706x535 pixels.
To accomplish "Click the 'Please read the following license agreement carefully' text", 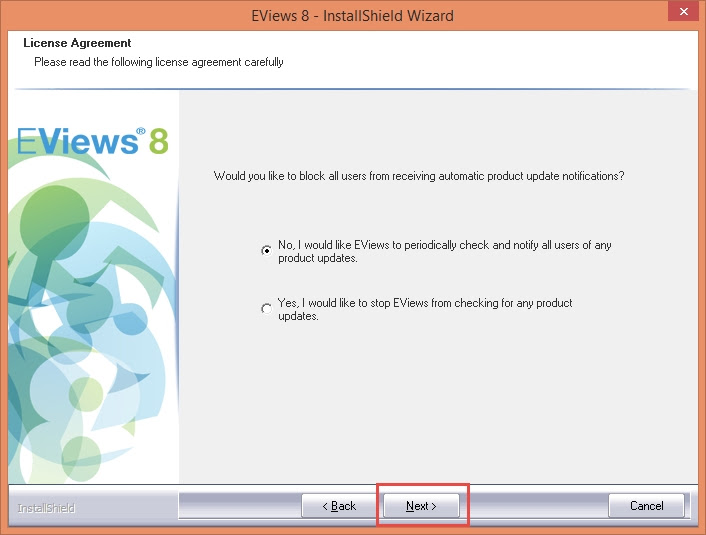I will pyautogui.click(x=158, y=62).
